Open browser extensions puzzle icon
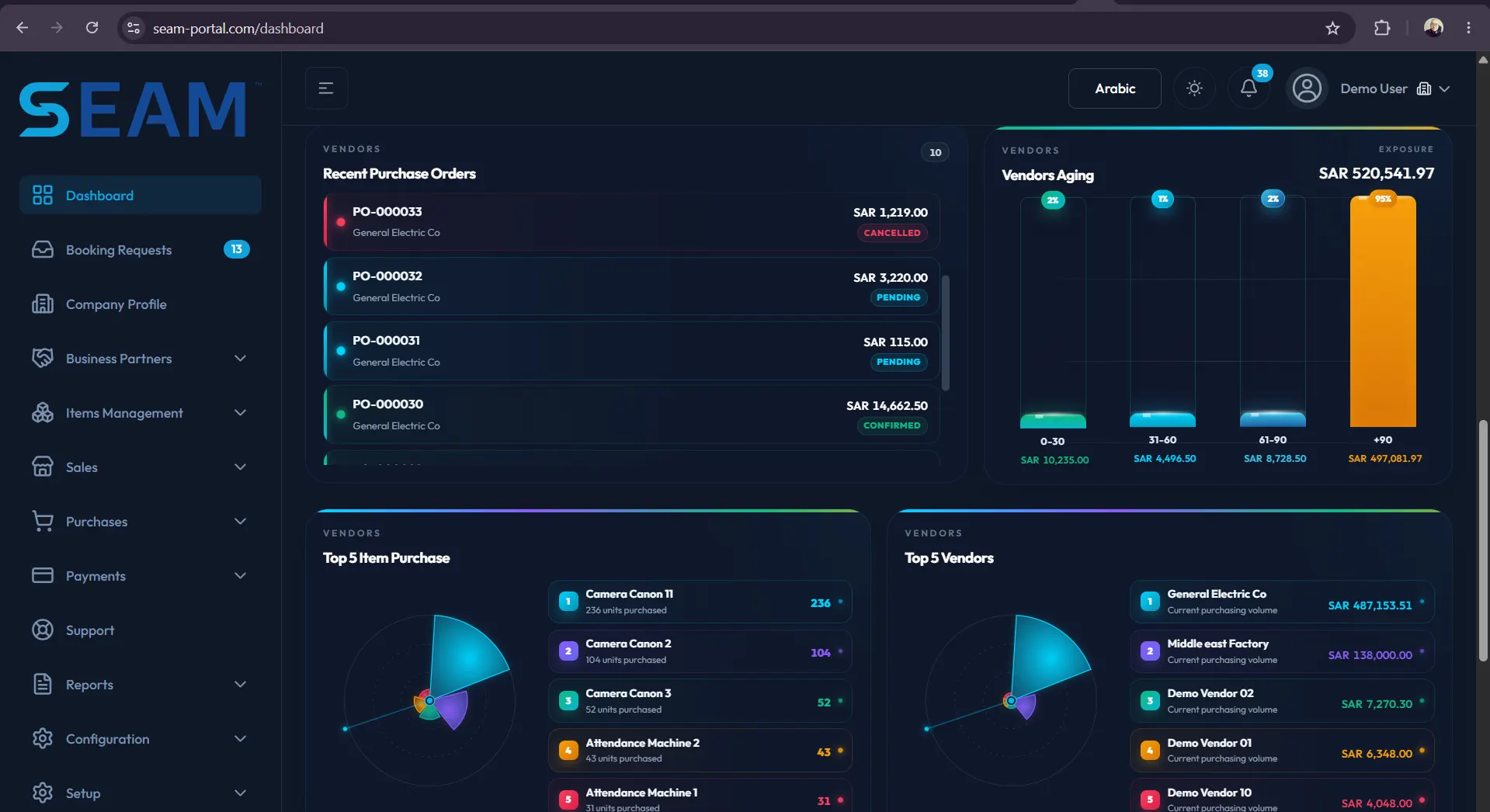 tap(1382, 28)
